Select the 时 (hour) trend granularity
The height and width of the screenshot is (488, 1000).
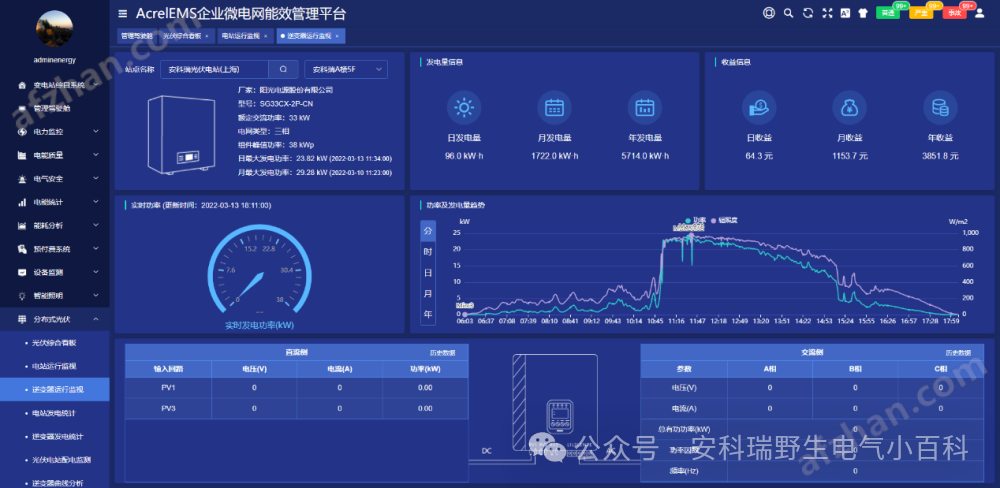pyautogui.click(x=428, y=252)
